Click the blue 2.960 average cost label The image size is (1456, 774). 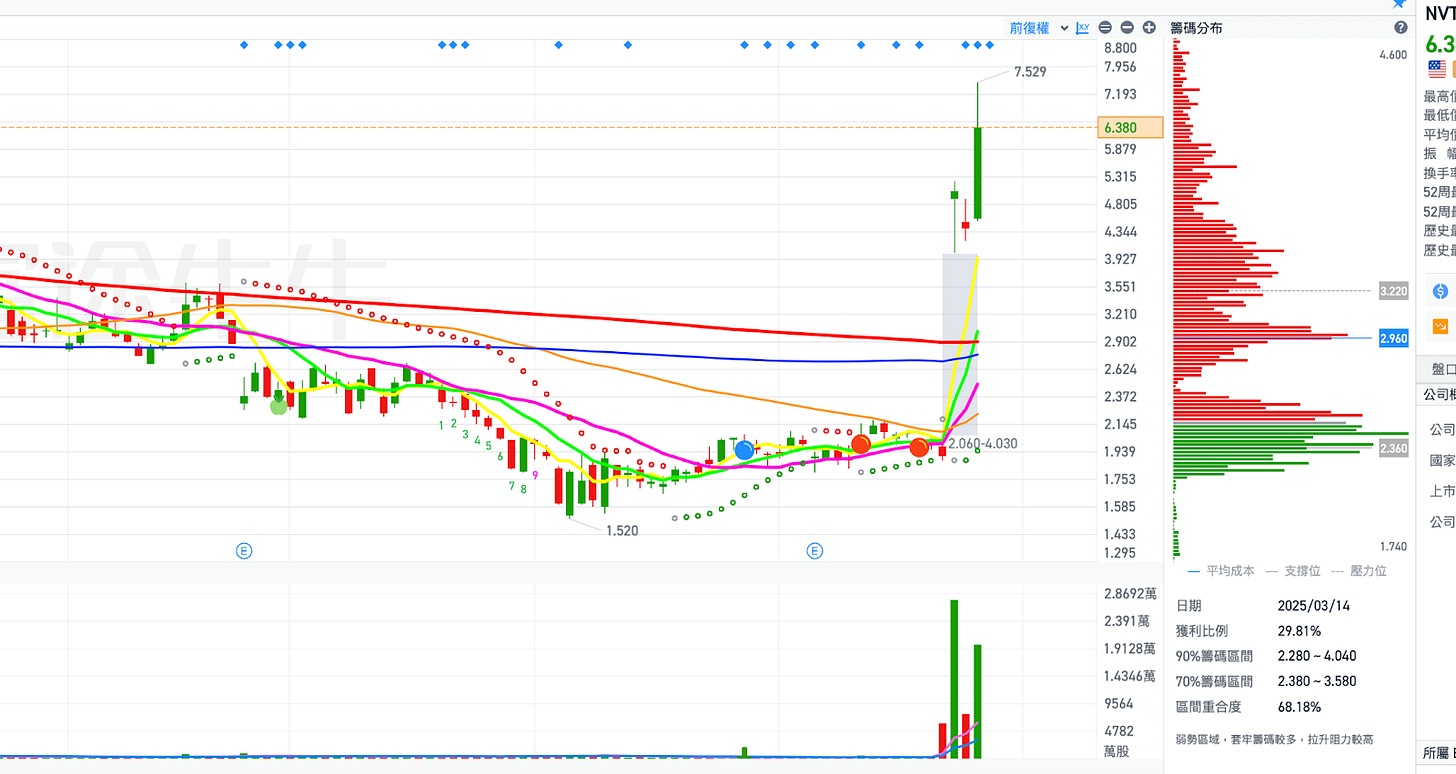(x=1393, y=339)
